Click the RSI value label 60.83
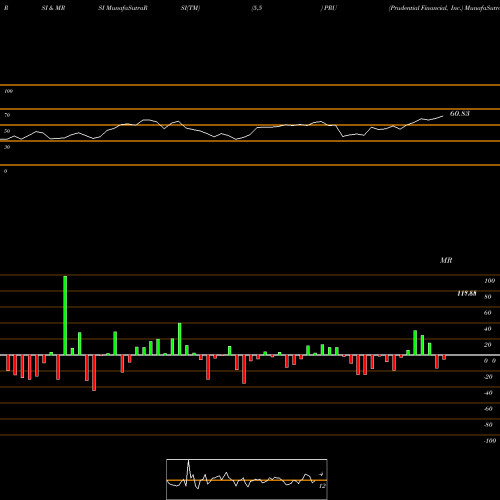Screen dimensions: 500x500 click(x=460, y=114)
